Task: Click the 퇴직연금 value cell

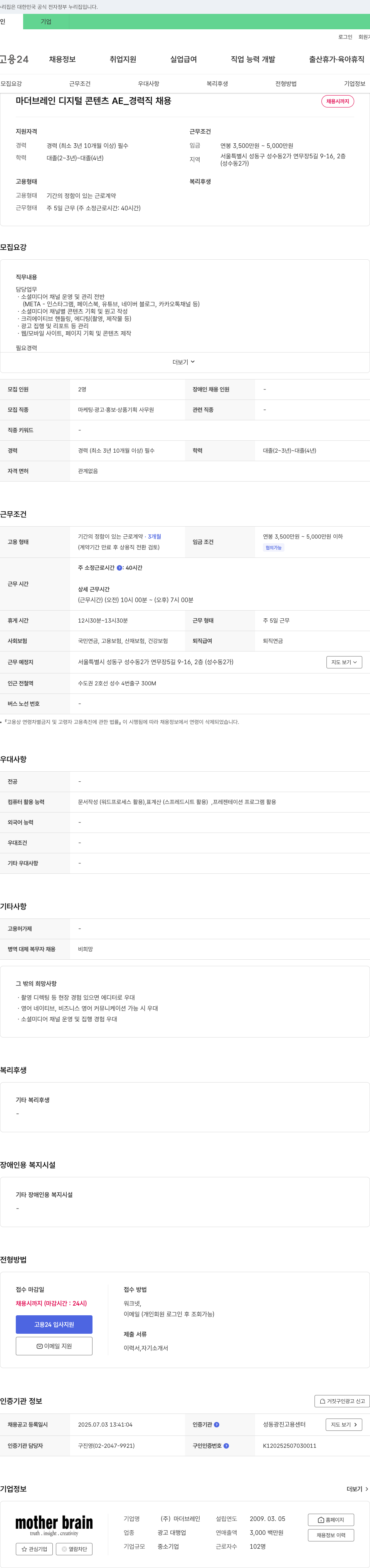Action: (x=273, y=641)
